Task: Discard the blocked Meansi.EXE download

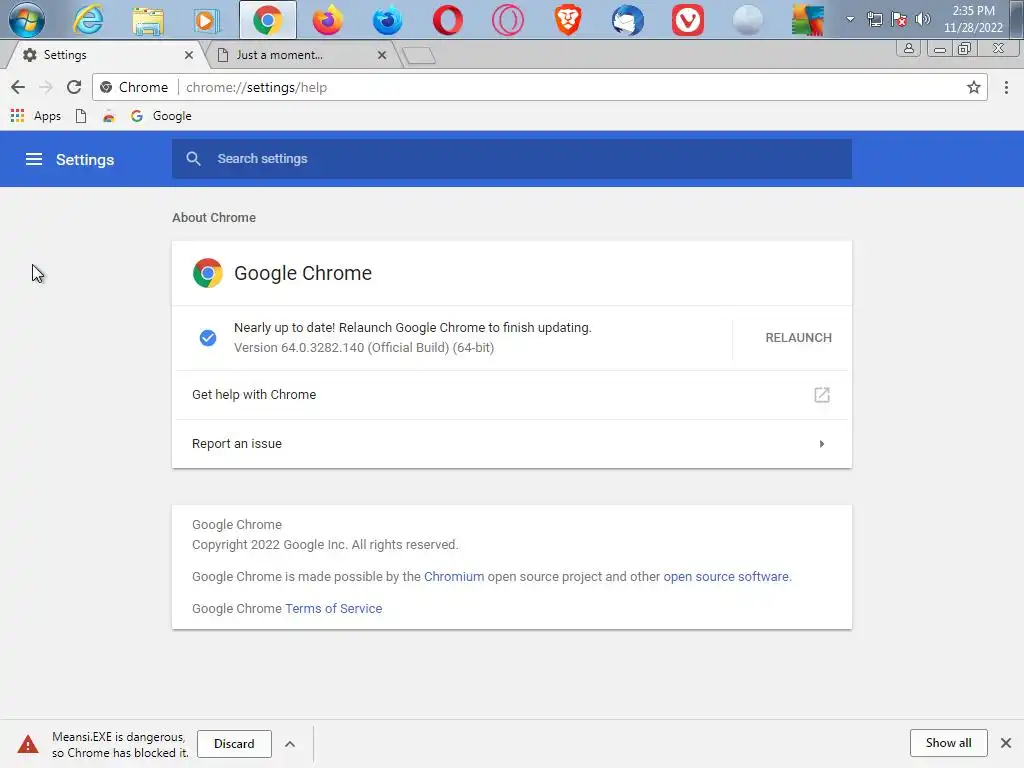Action: pyautogui.click(x=234, y=743)
